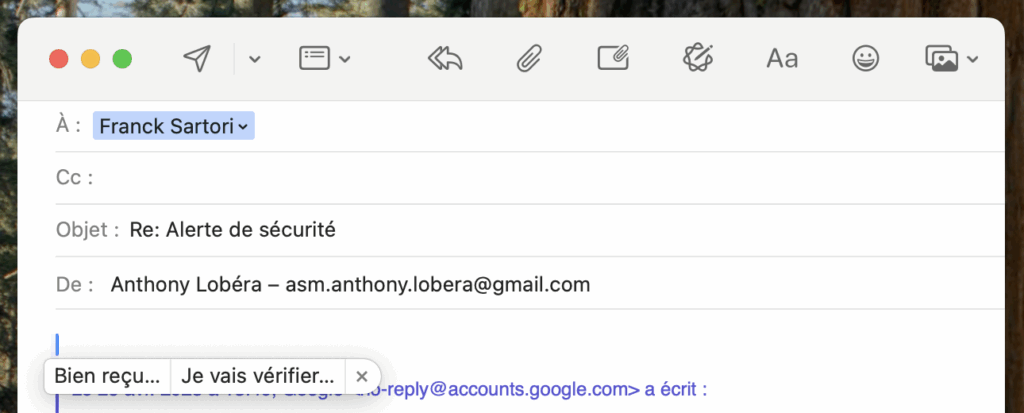
Task: Include original attachments with the paperclip-box icon
Action: pos(613,58)
